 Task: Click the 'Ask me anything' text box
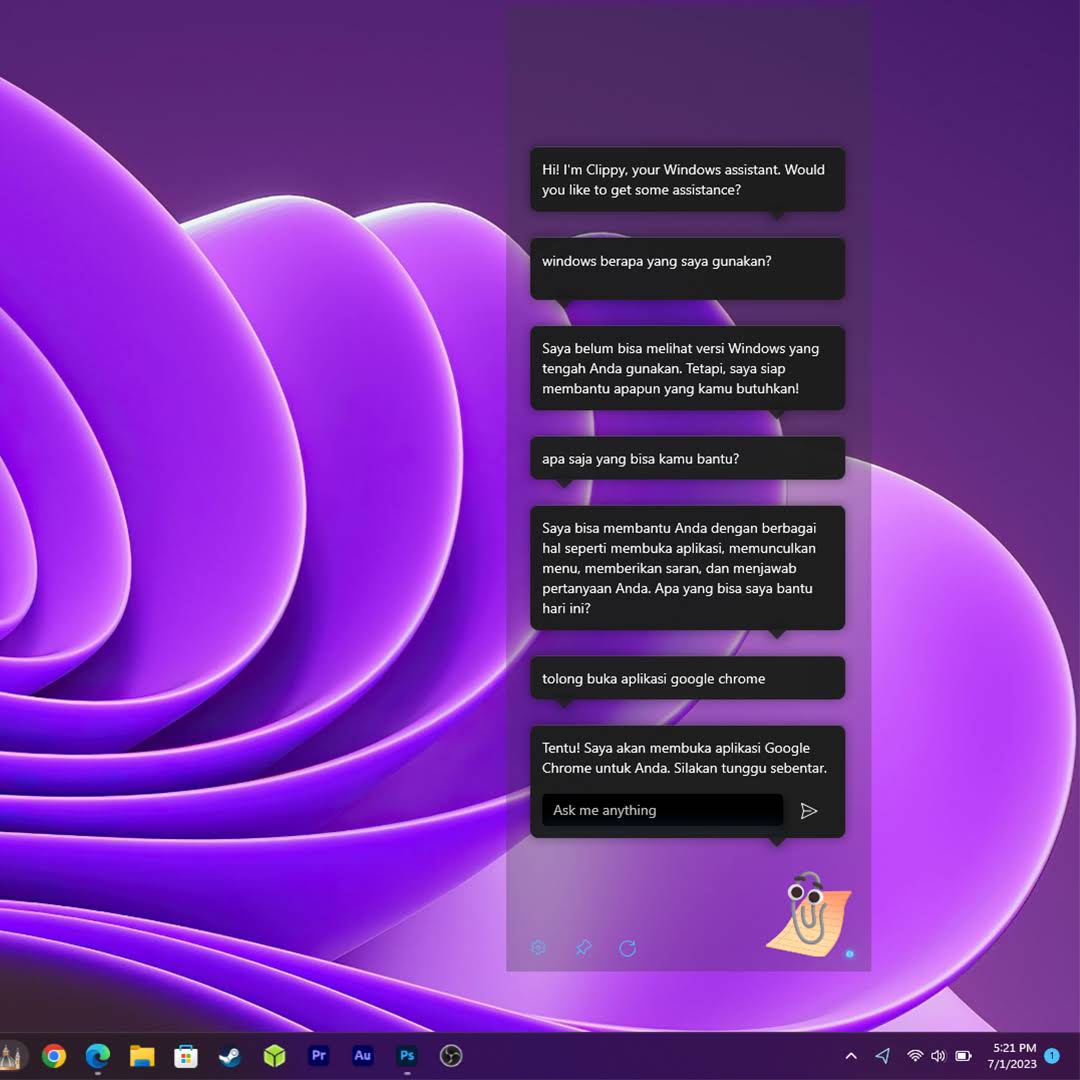[x=662, y=811]
